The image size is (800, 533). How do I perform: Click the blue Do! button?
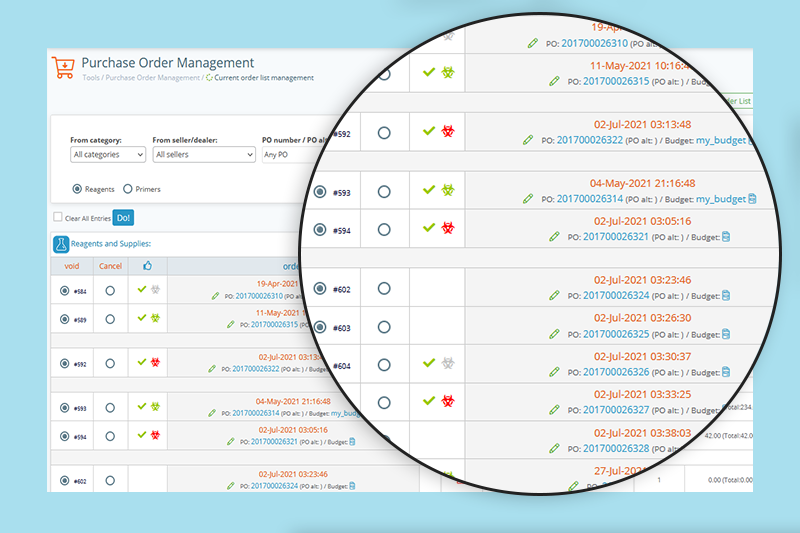pyautogui.click(x=123, y=218)
